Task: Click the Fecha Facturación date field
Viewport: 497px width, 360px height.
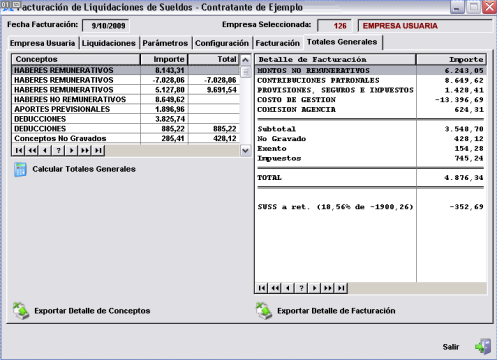Action: click(x=106, y=26)
